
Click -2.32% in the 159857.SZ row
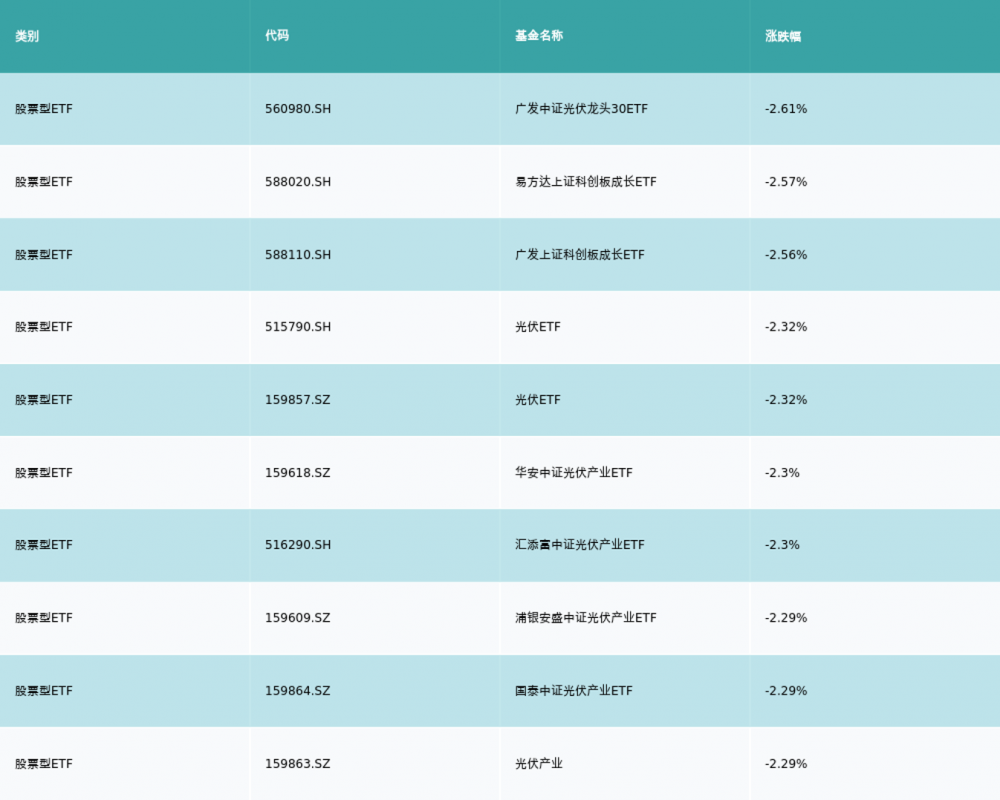click(x=786, y=400)
